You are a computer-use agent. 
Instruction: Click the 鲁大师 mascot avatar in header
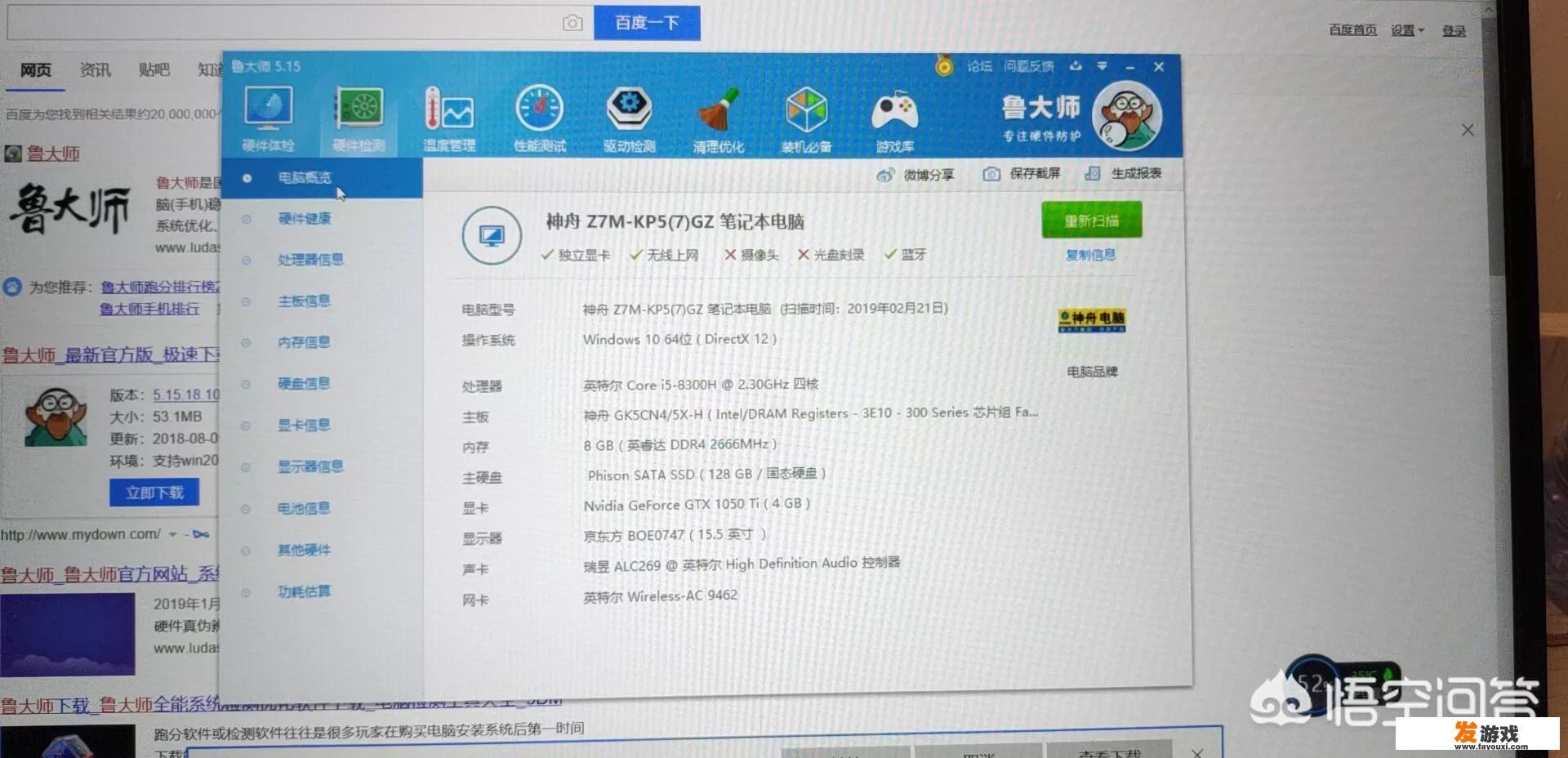(1127, 116)
